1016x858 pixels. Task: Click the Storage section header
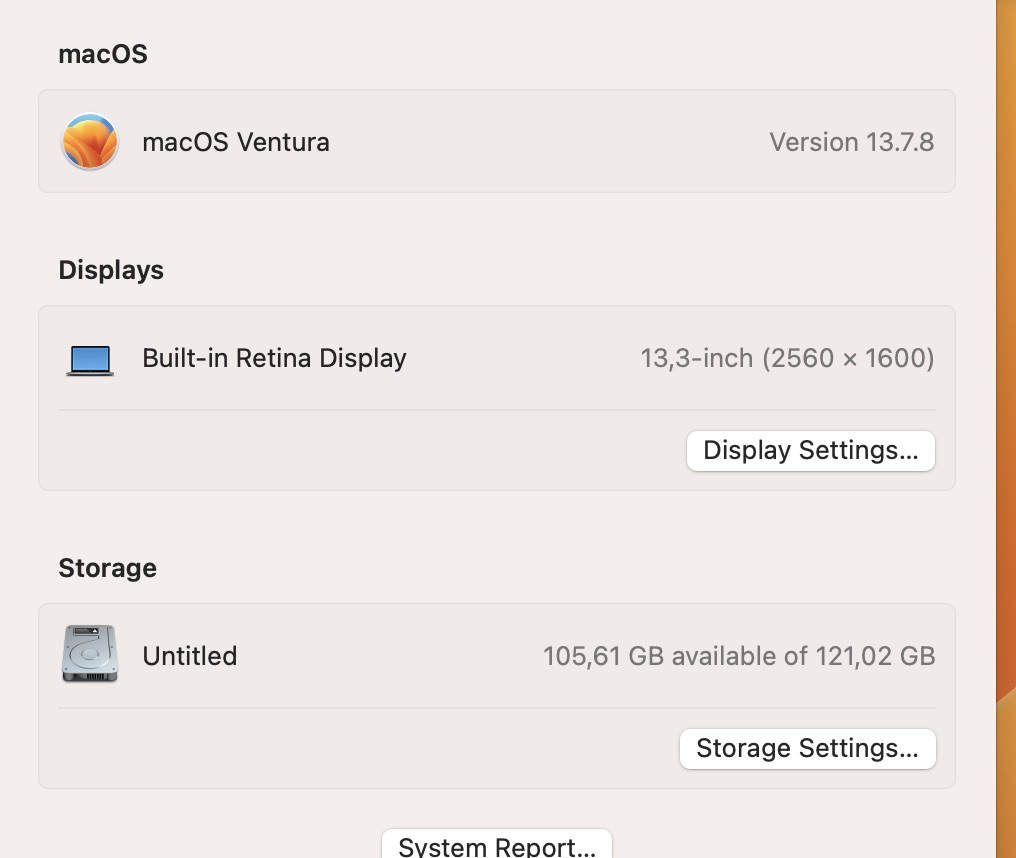pos(107,567)
